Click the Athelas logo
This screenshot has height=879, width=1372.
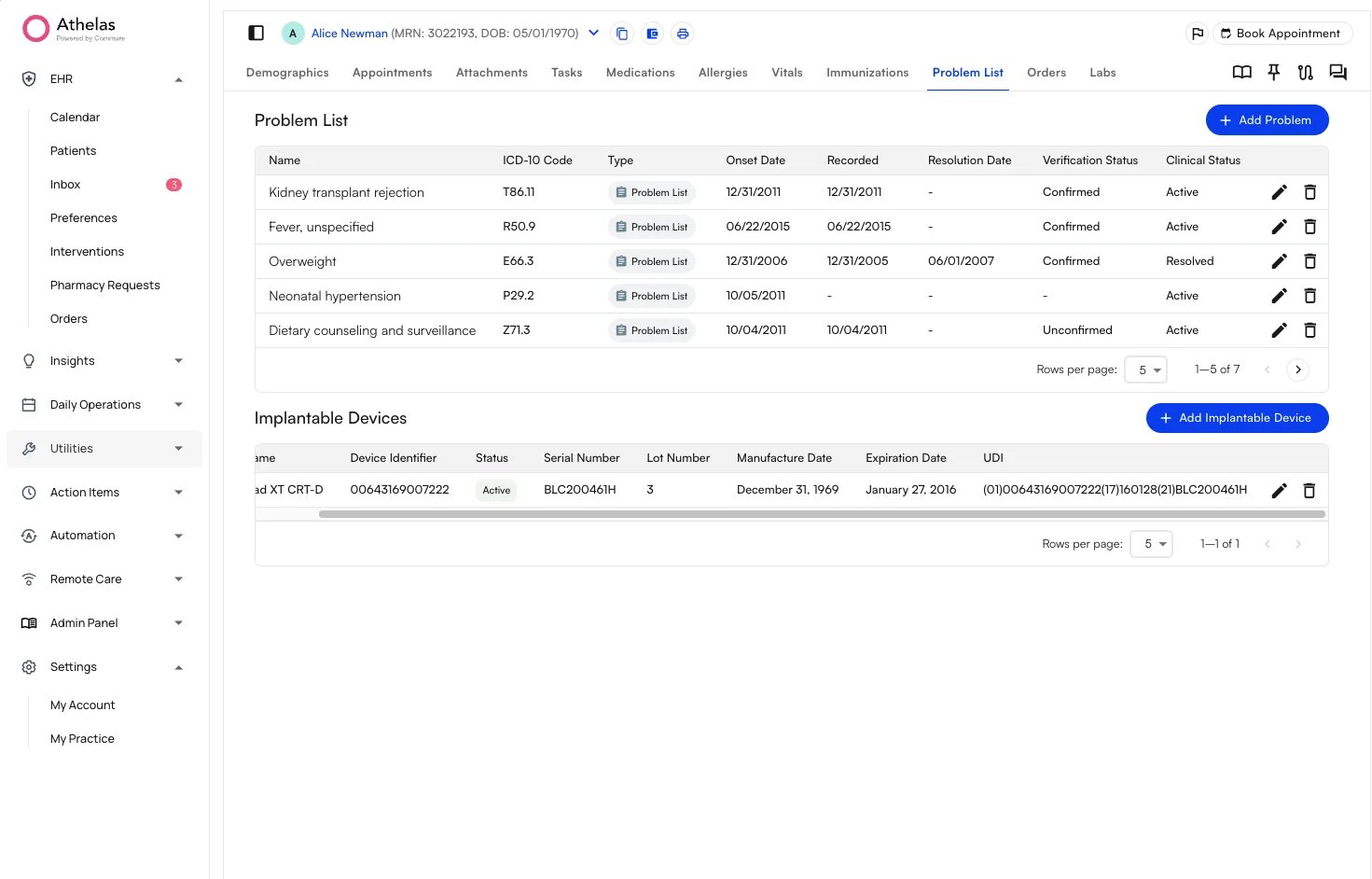tap(73, 29)
